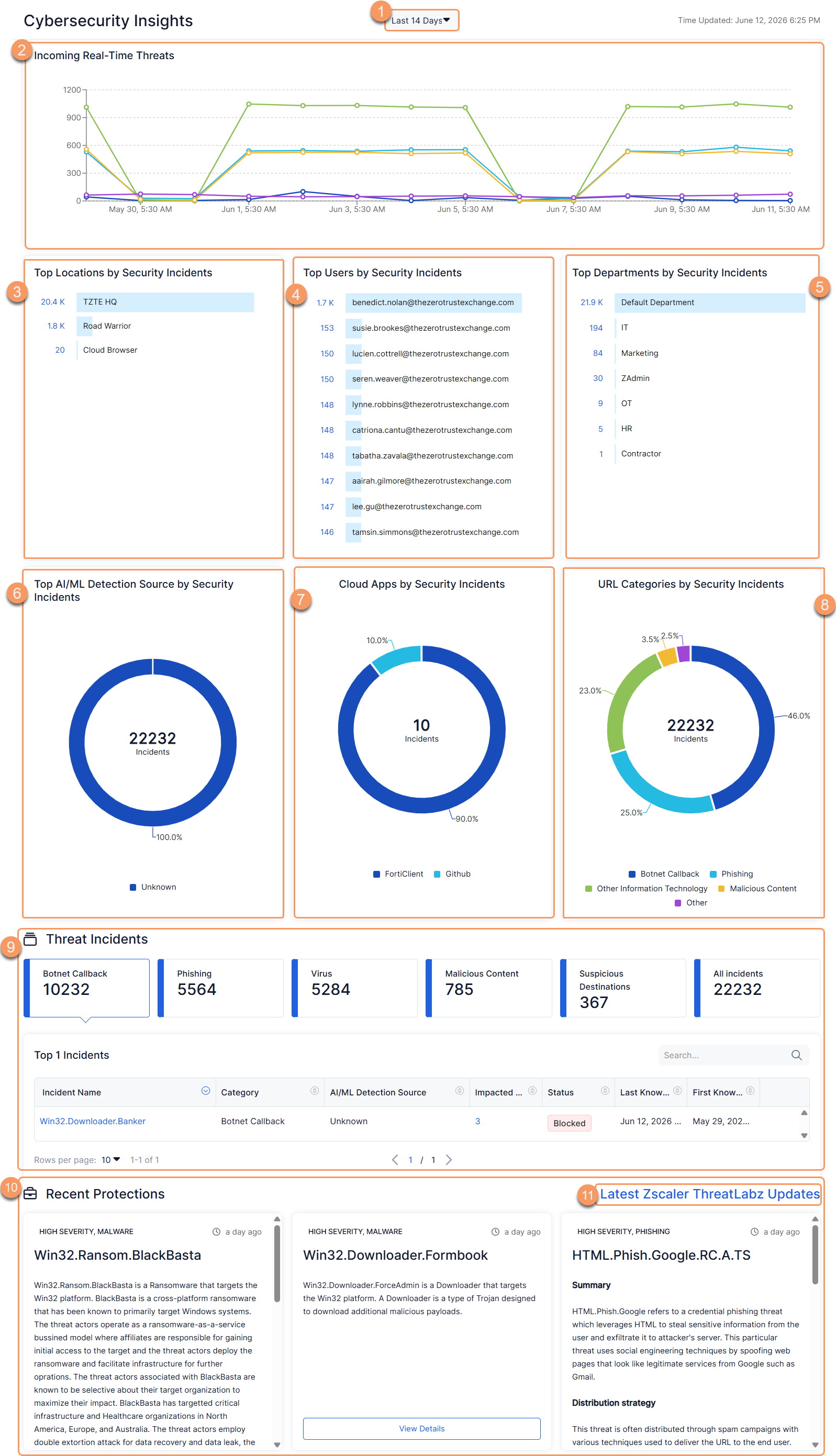The height and width of the screenshot is (1456, 836).
Task: Open the Last 14 Days time range dropdown
Action: (x=421, y=20)
